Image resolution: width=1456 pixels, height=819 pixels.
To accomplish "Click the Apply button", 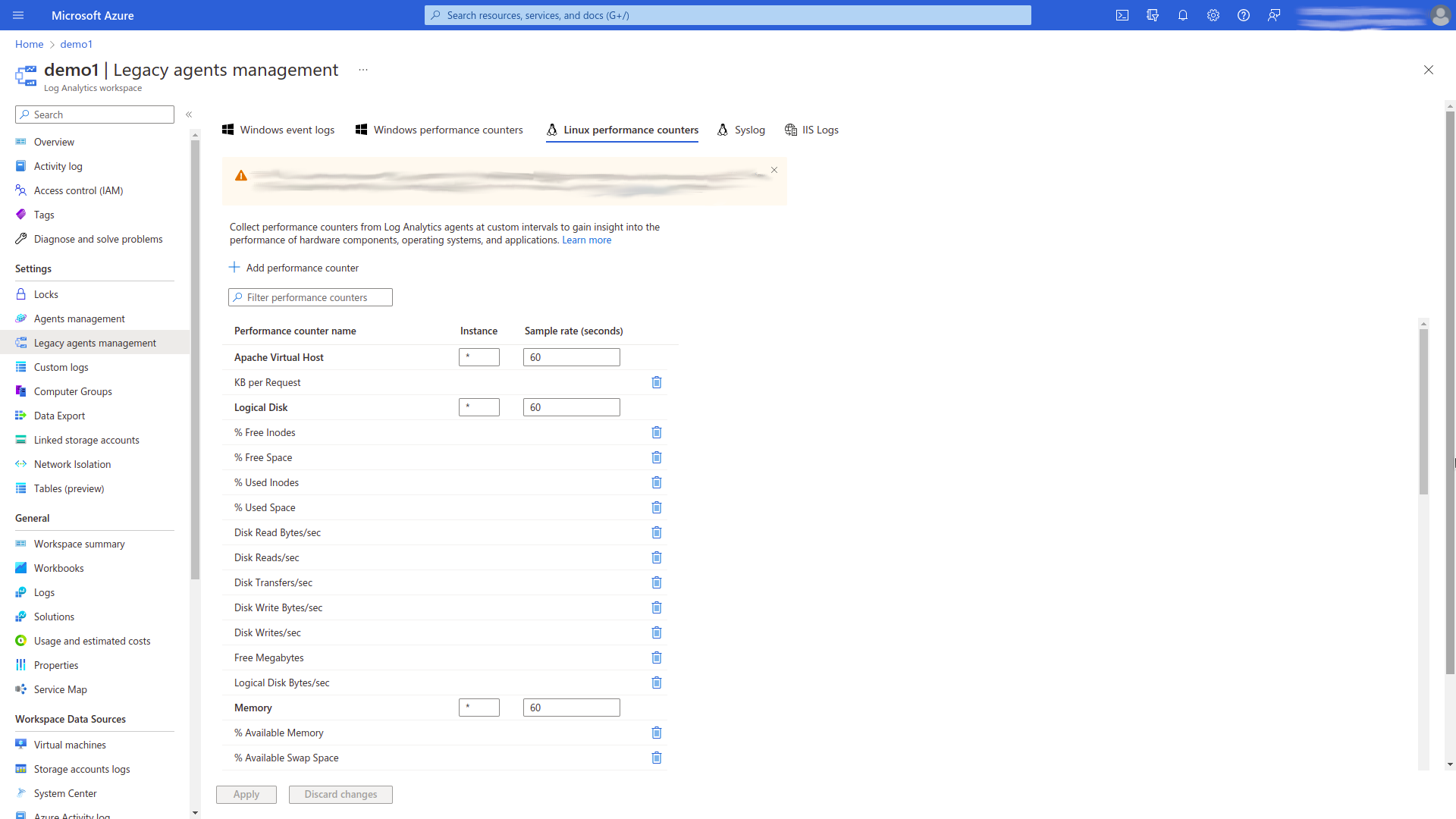I will 246,794.
